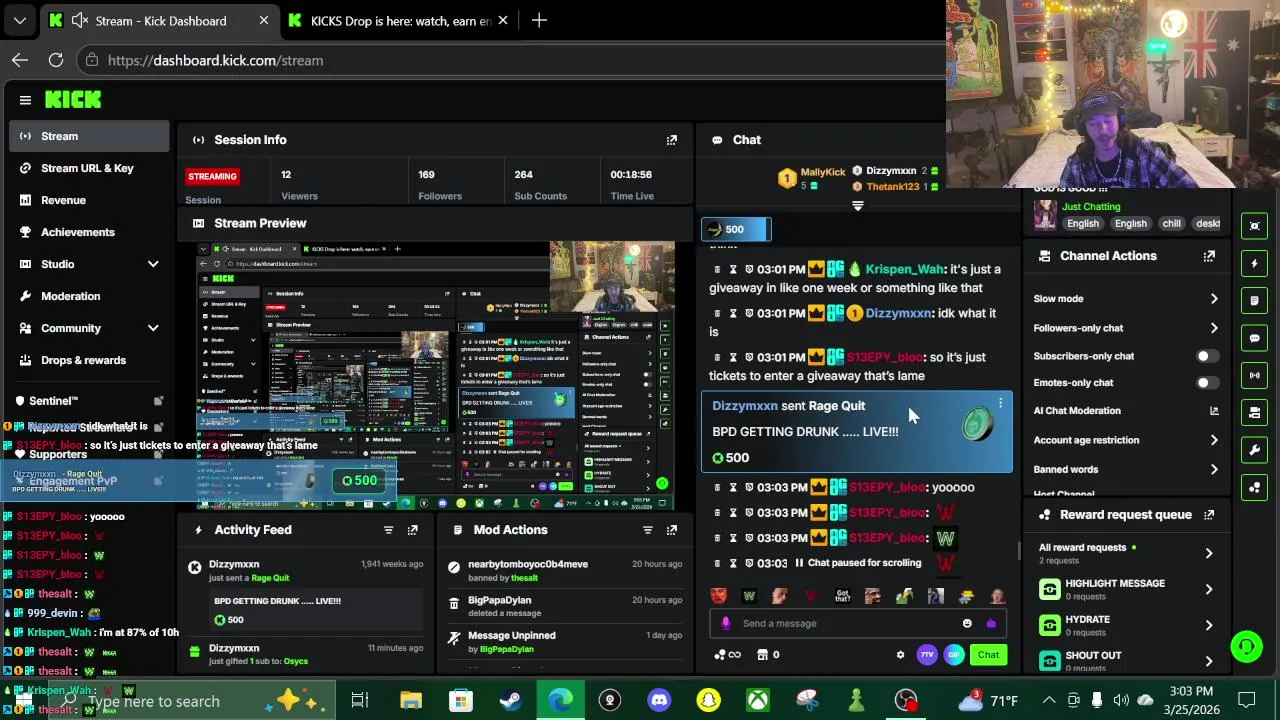Open options menu on Rage Quit message
Image resolution: width=1280 pixels, height=720 pixels.
pos(1000,404)
